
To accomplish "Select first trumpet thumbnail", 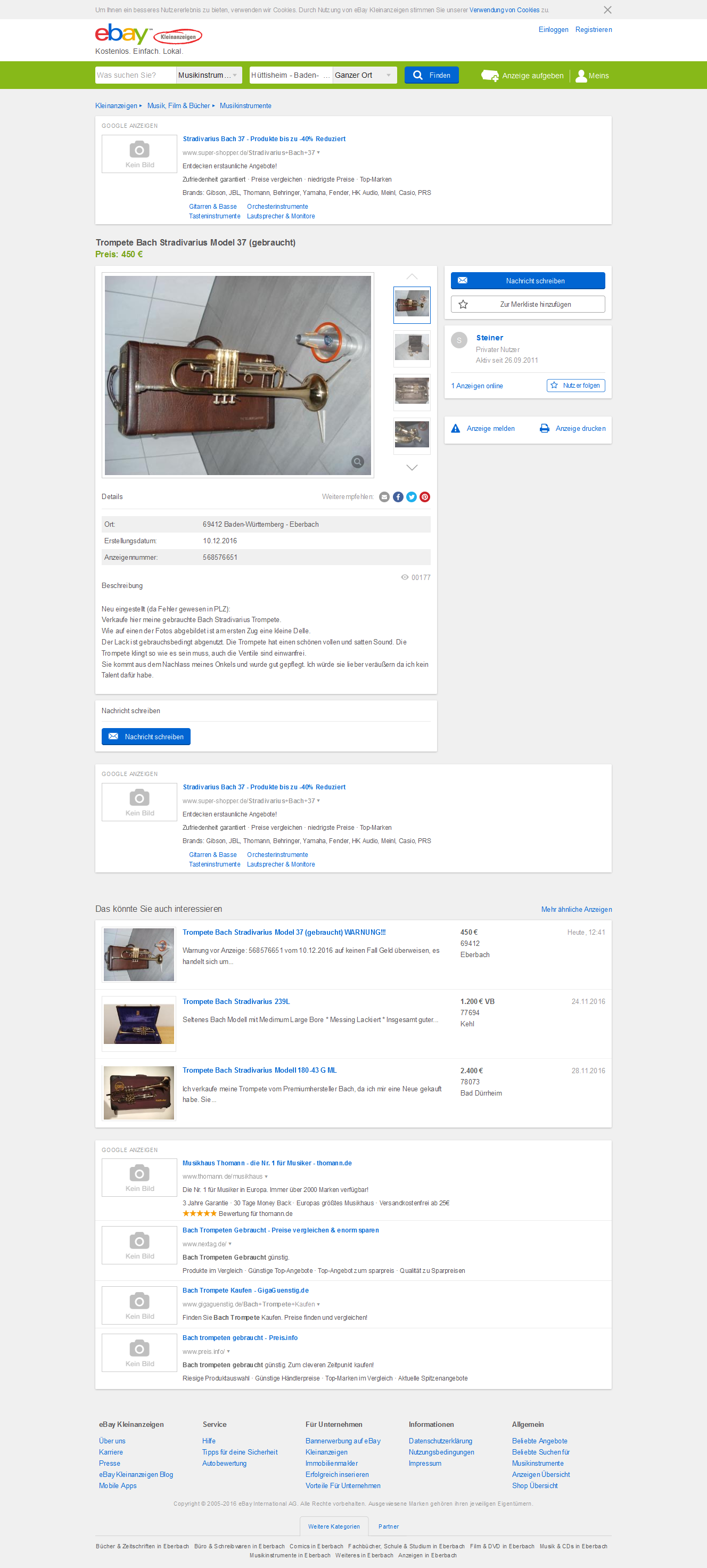I will pos(412,304).
